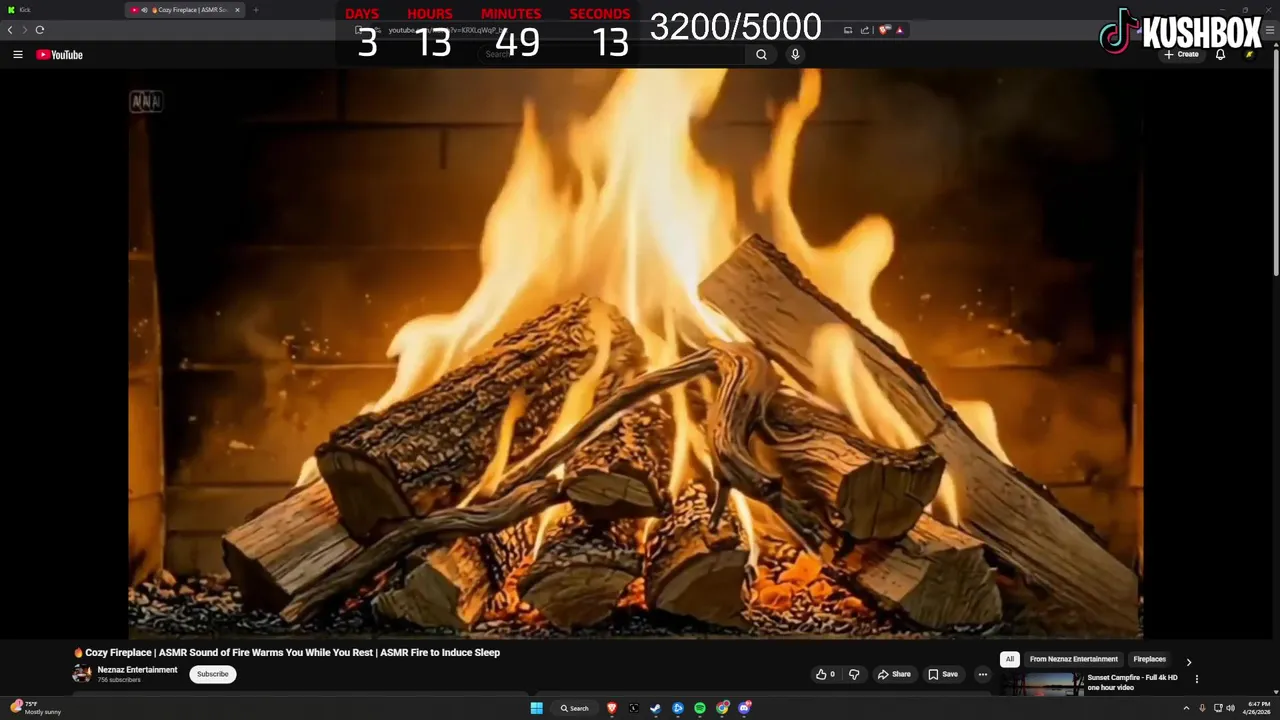Open terminal app from taskbar
This screenshot has height=720, width=1280.
(x=634, y=708)
